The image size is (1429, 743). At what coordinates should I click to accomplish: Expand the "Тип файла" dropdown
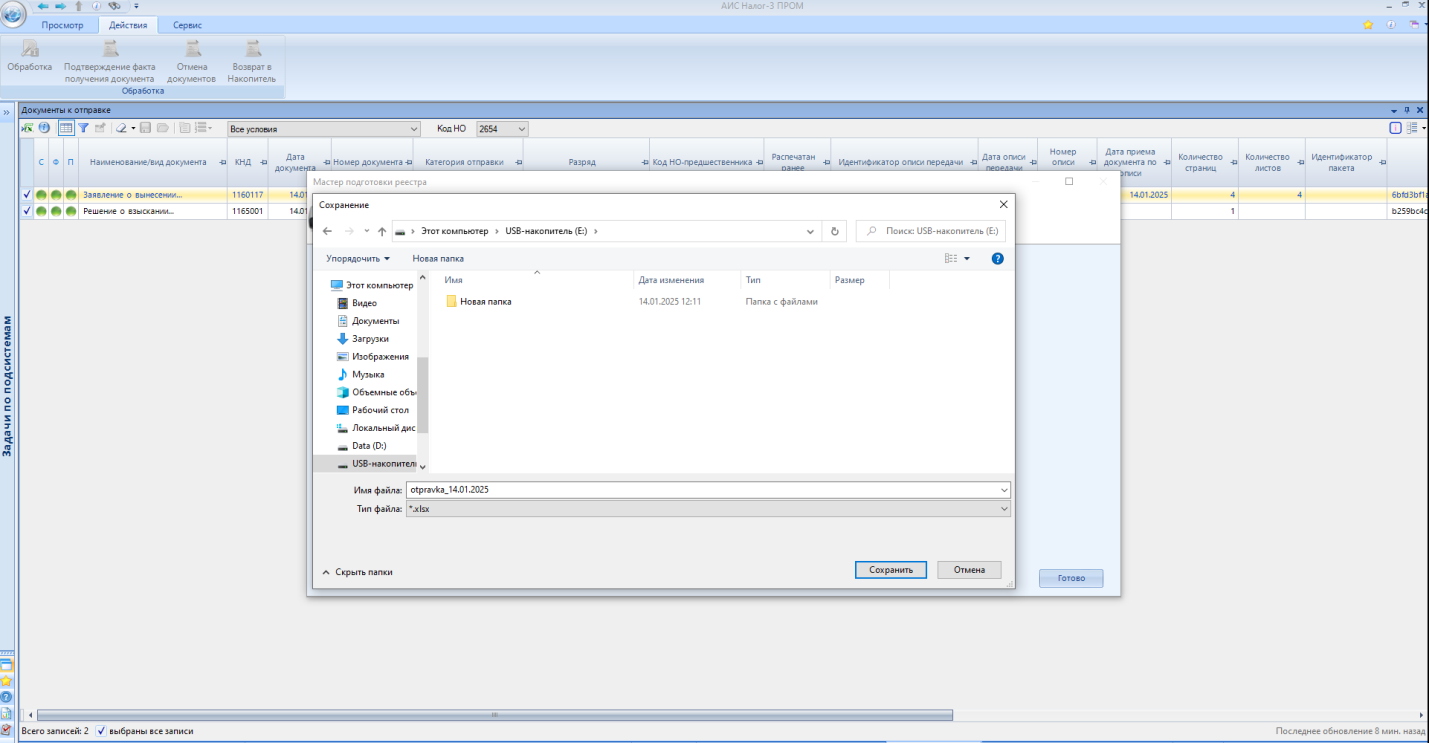[x=1004, y=509]
